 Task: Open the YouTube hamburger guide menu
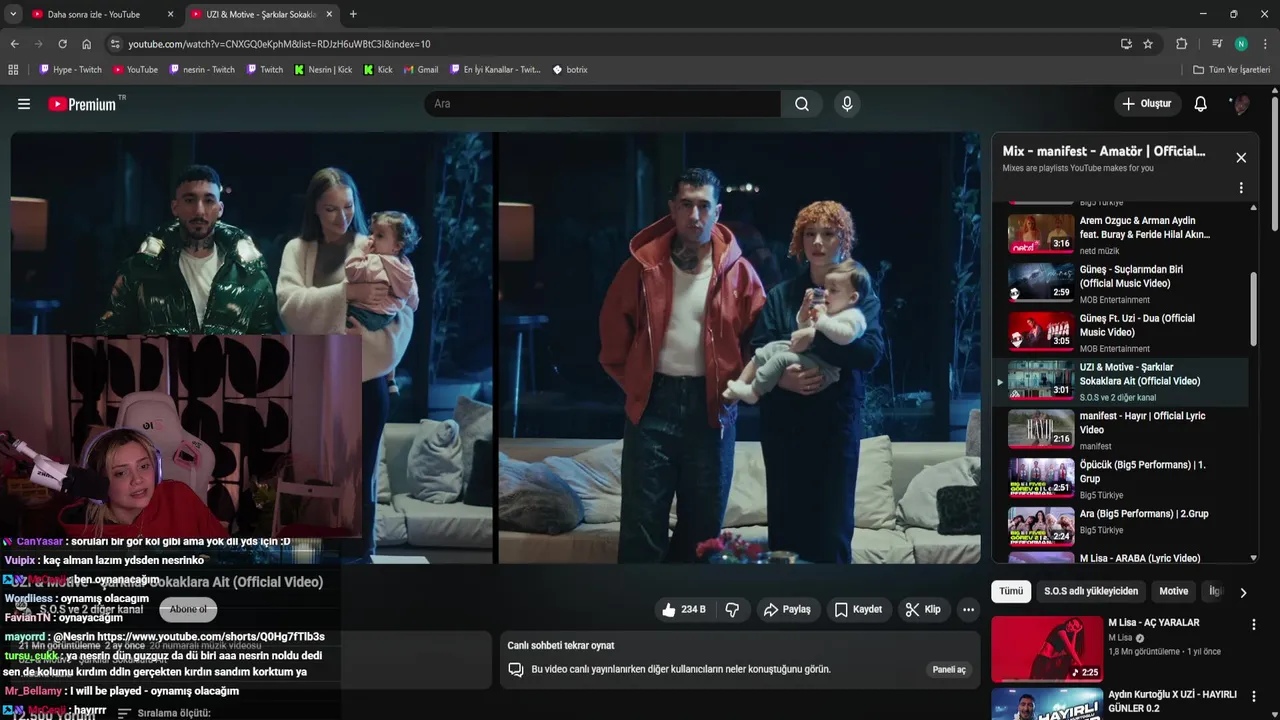(24, 104)
